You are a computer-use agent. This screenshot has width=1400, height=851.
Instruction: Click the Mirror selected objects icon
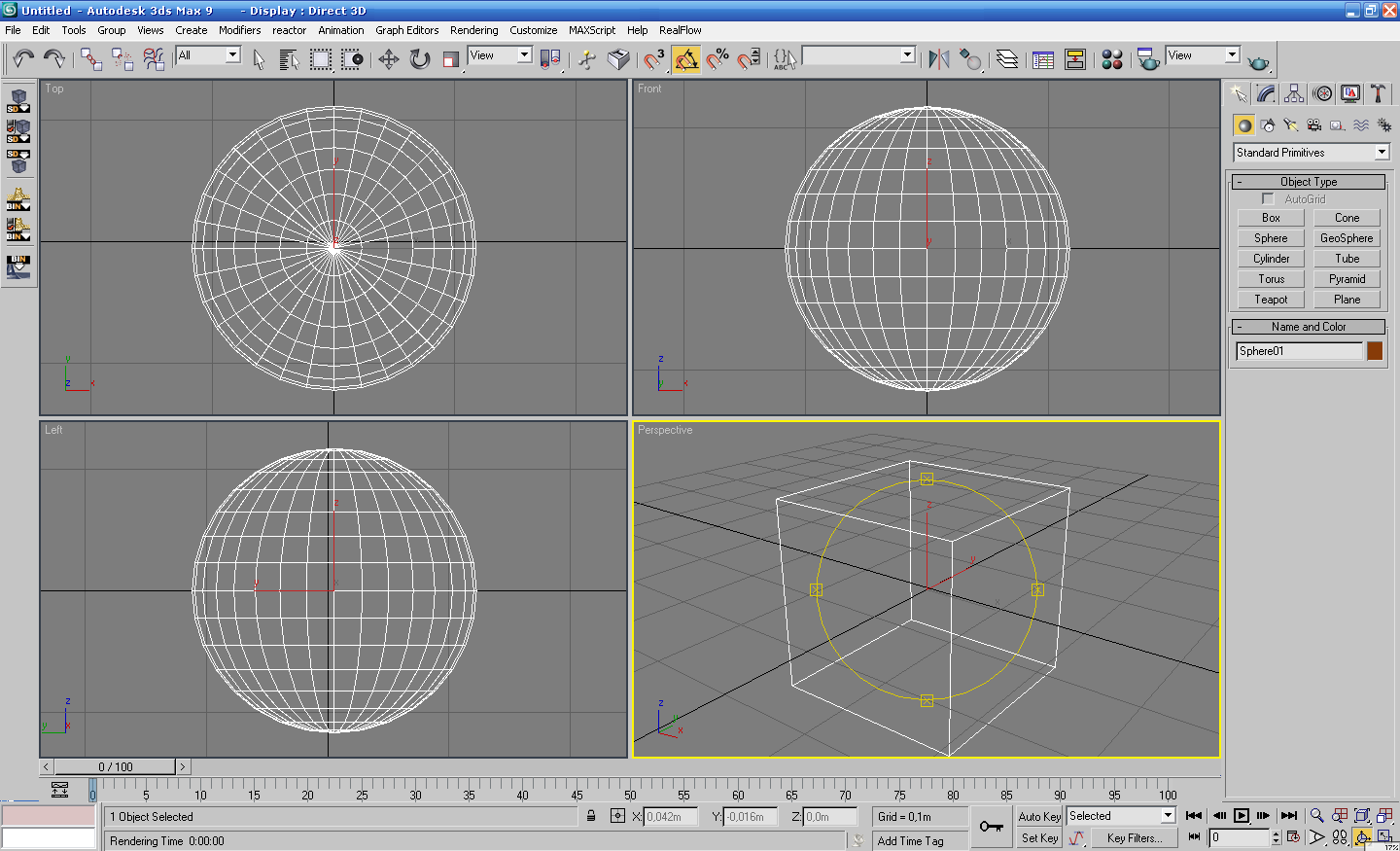click(938, 59)
